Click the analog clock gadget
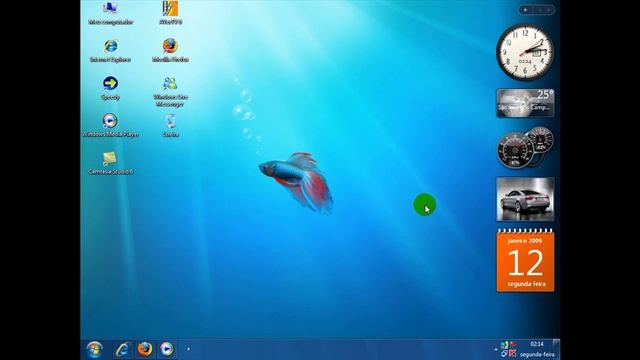 525,52
